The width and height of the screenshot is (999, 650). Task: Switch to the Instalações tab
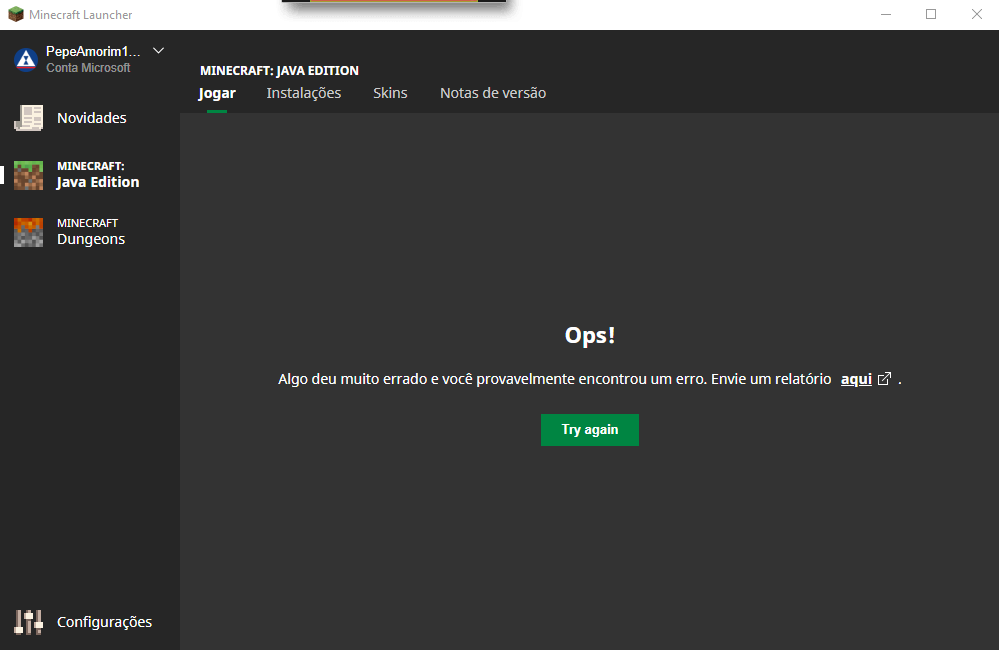tap(304, 93)
